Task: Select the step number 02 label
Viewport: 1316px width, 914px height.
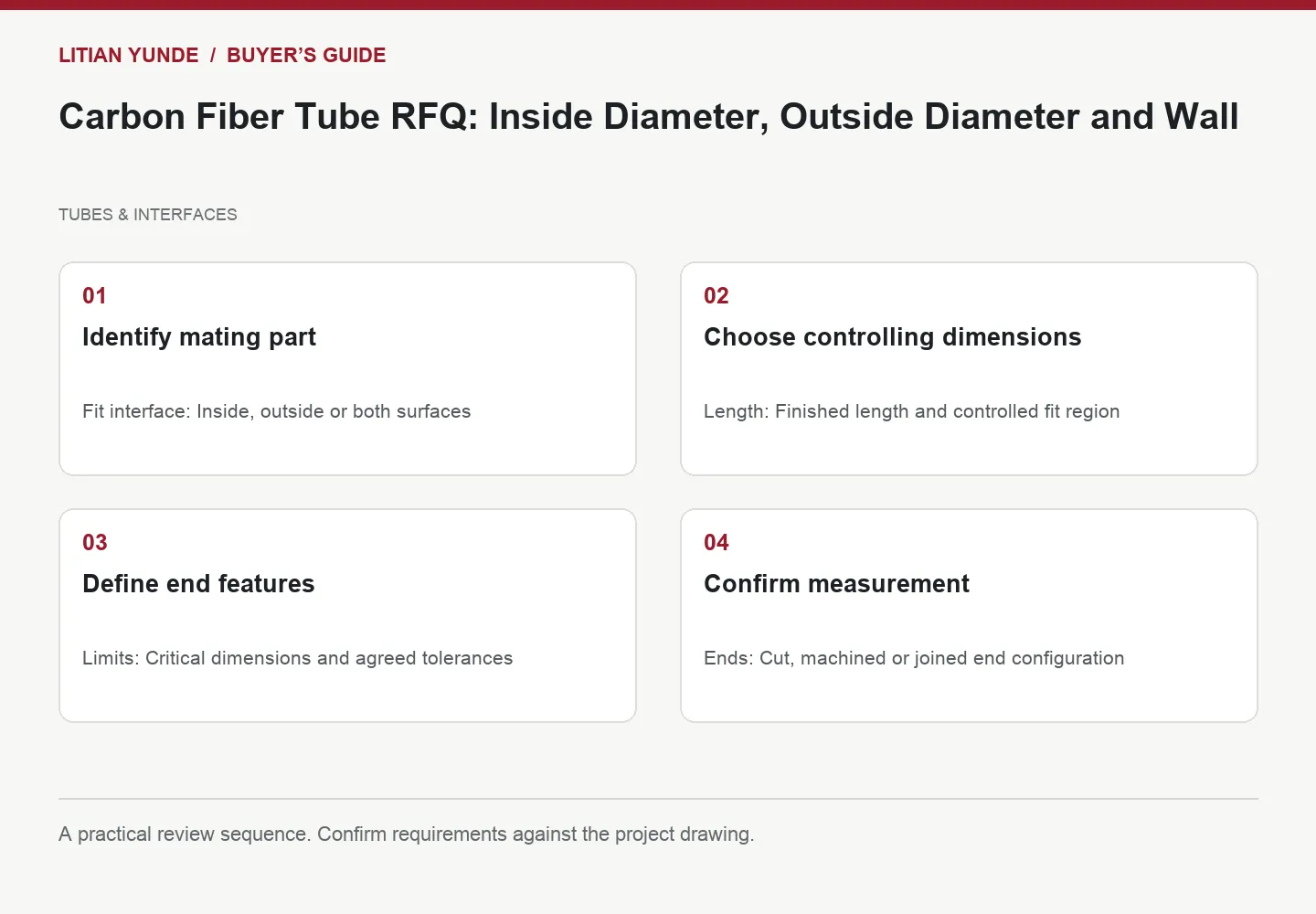Action: point(716,295)
